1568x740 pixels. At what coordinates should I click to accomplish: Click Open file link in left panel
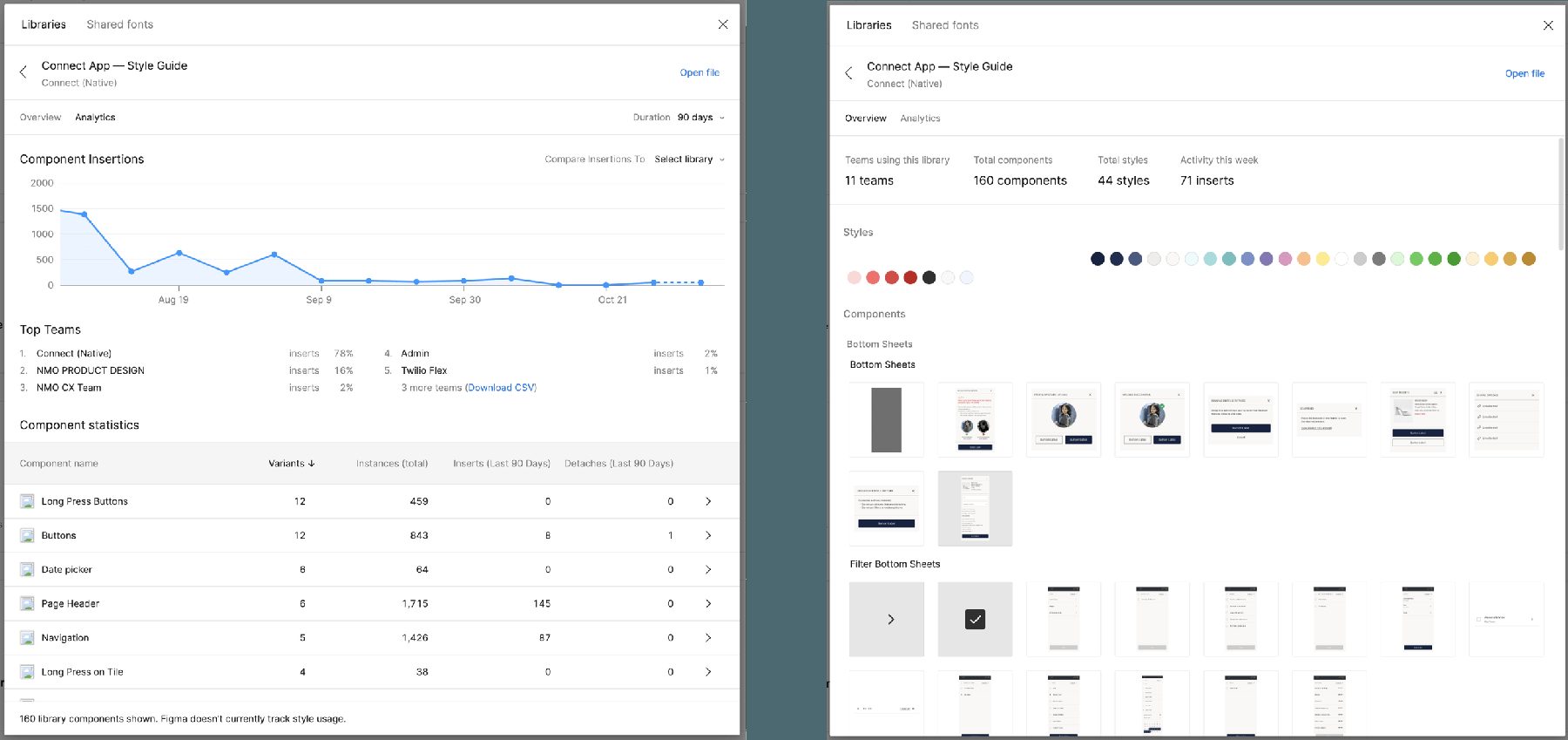pyautogui.click(x=700, y=72)
